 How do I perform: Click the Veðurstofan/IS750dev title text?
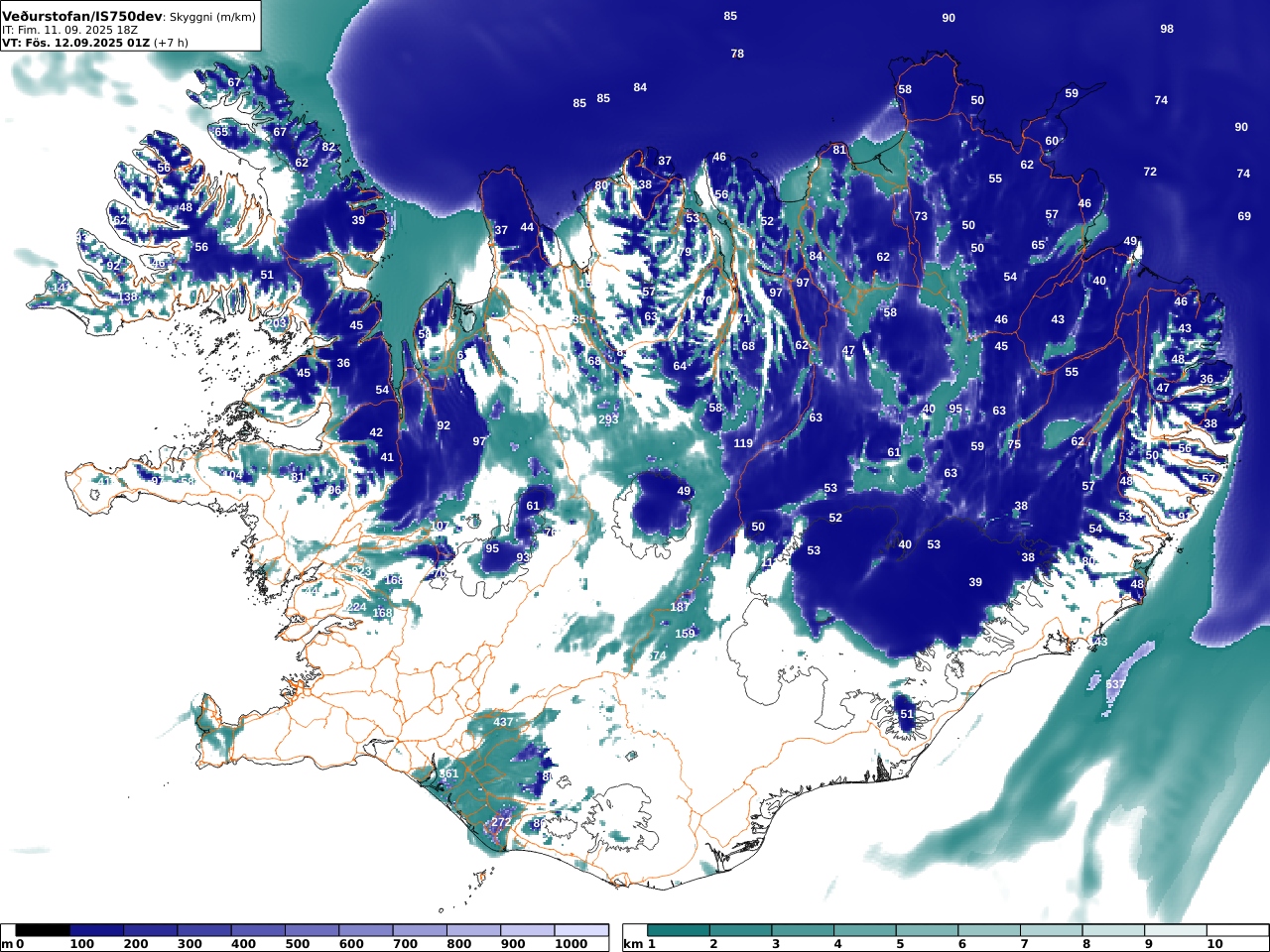coord(82,17)
